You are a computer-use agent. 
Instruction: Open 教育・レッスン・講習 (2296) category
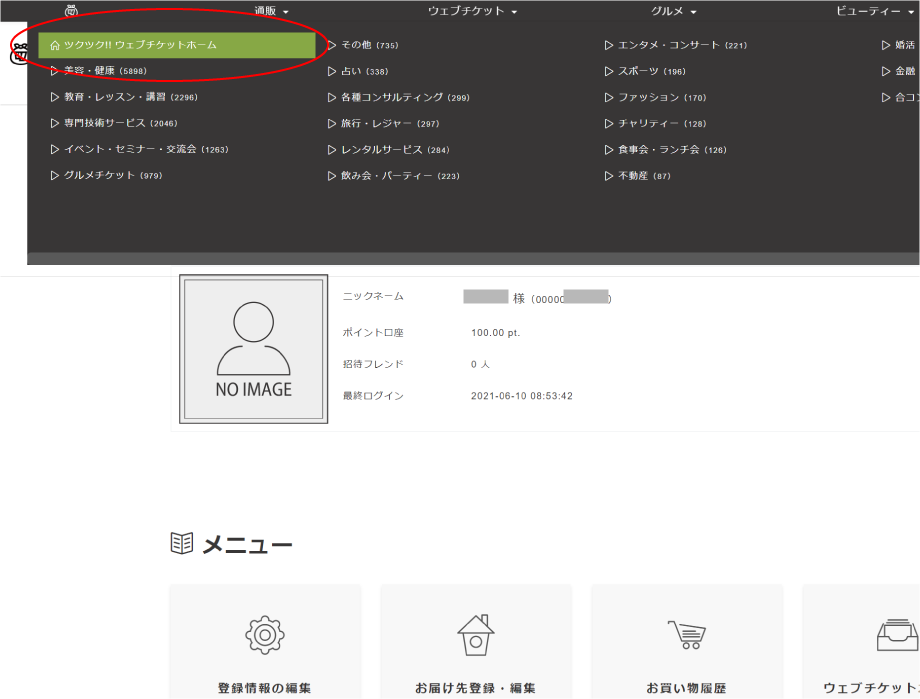point(124,97)
